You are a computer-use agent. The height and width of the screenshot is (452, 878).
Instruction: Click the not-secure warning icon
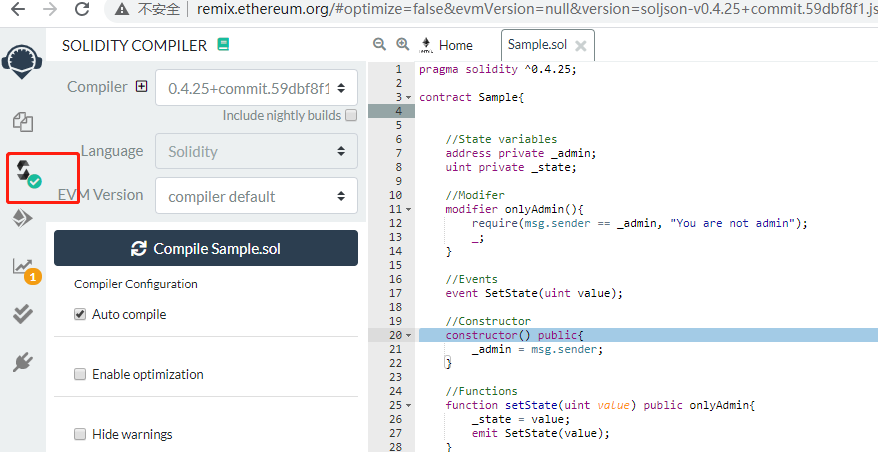(x=122, y=9)
